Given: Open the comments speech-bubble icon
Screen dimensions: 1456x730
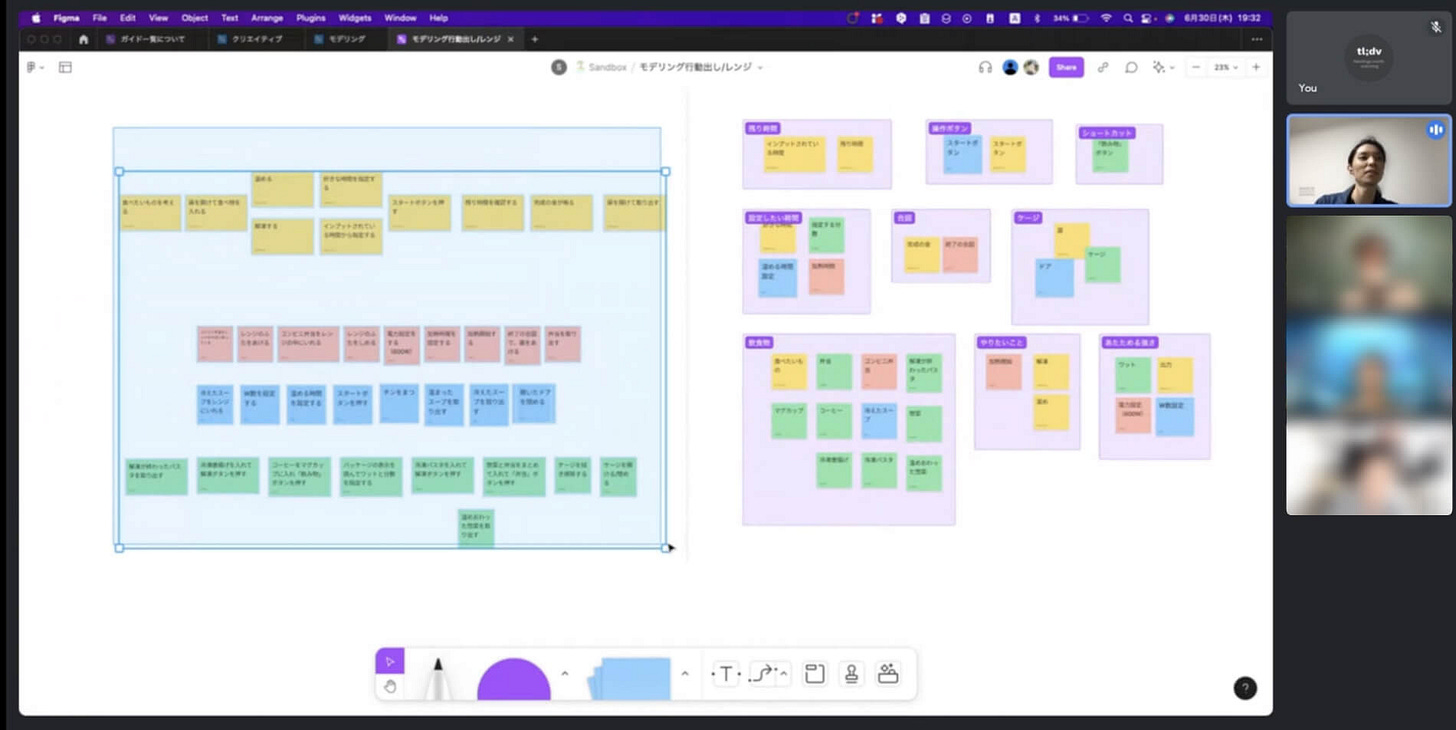Looking at the screenshot, I should pos(1131,67).
